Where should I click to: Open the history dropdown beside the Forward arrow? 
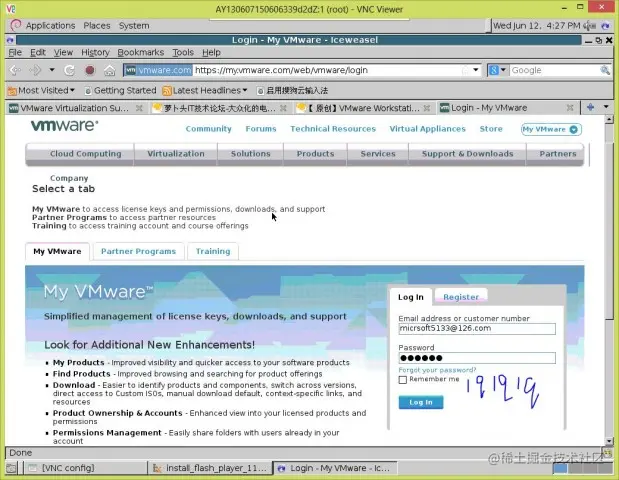(x=52, y=70)
